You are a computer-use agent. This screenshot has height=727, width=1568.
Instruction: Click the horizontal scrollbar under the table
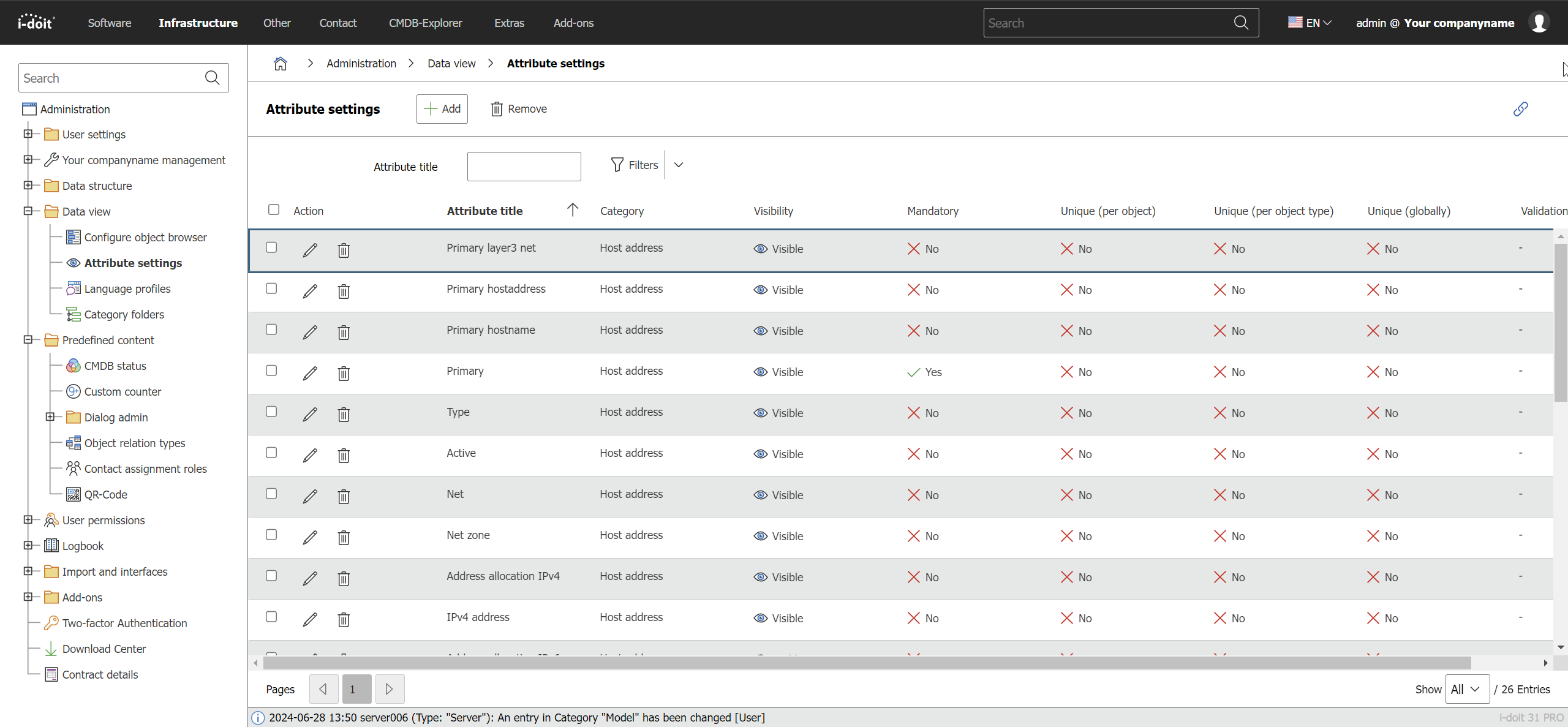pos(867,663)
